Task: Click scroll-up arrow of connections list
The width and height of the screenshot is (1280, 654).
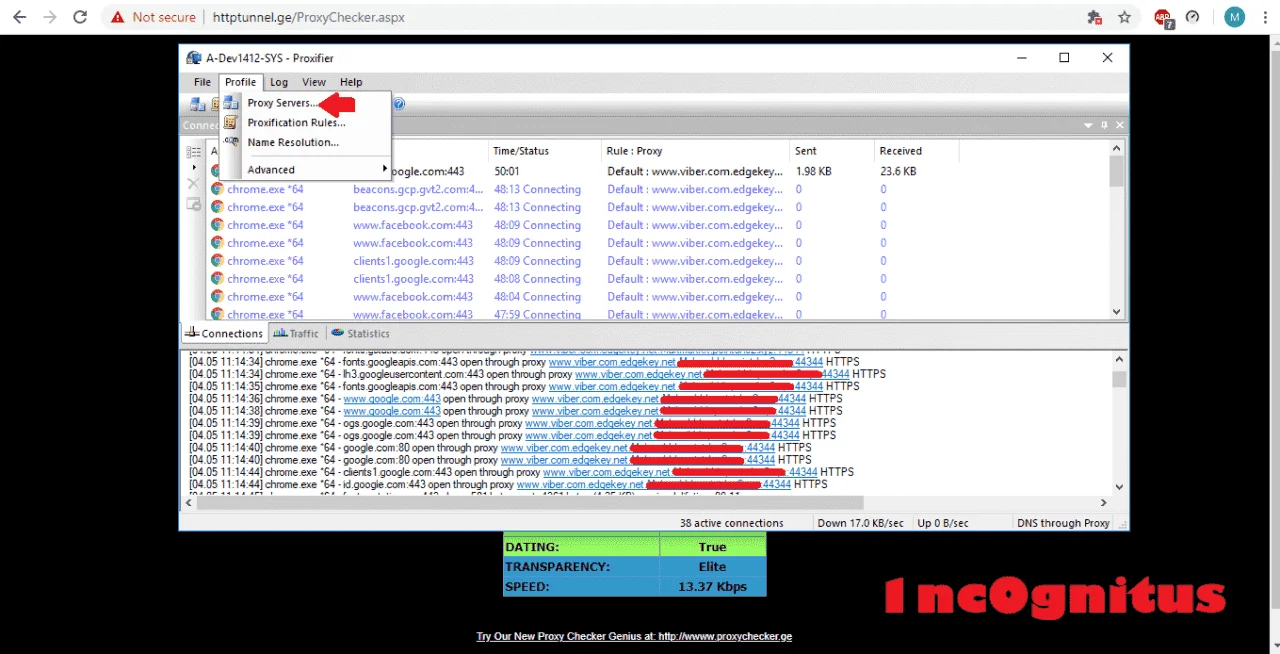Action: pos(1117,148)
